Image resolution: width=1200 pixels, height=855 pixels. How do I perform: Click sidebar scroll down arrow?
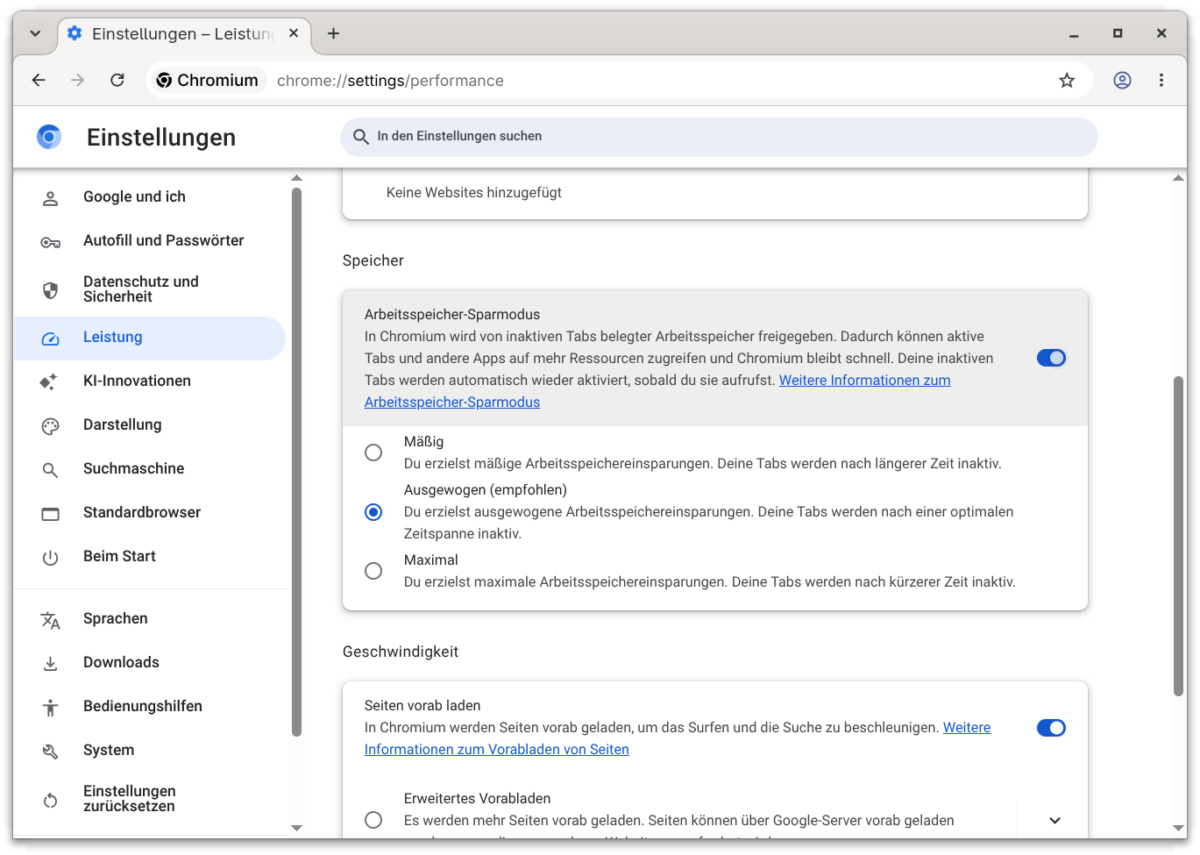[296, 828]
